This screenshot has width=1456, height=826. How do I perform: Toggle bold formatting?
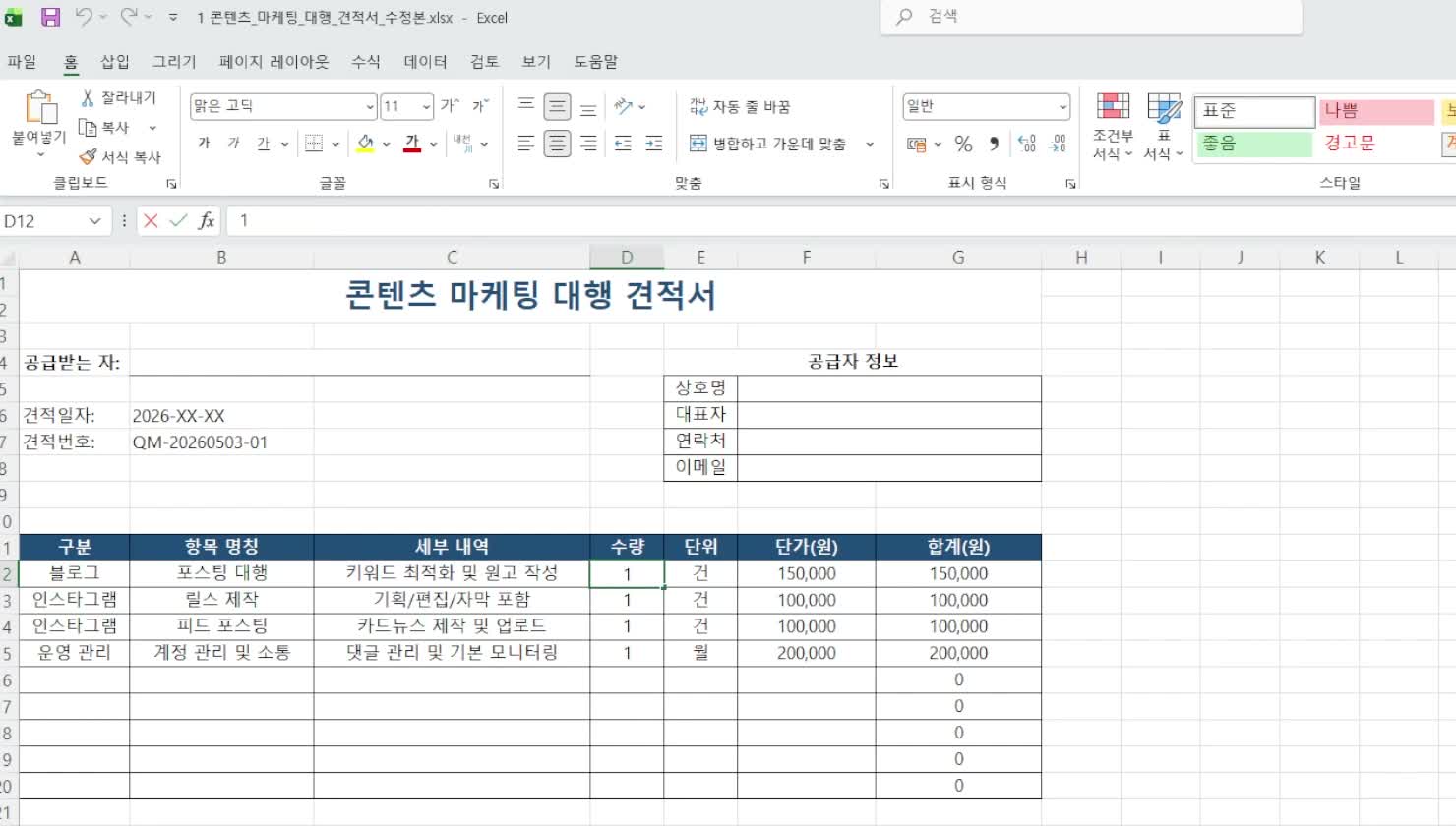point(204,144)
